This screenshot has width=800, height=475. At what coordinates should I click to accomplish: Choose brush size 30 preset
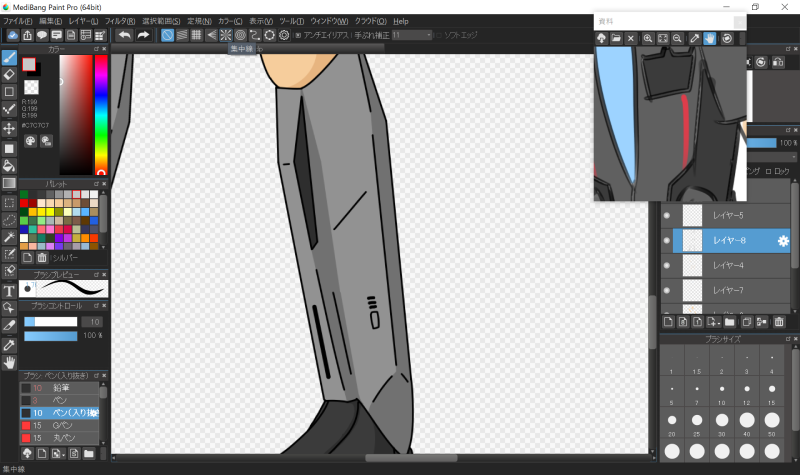pos(721,423)
